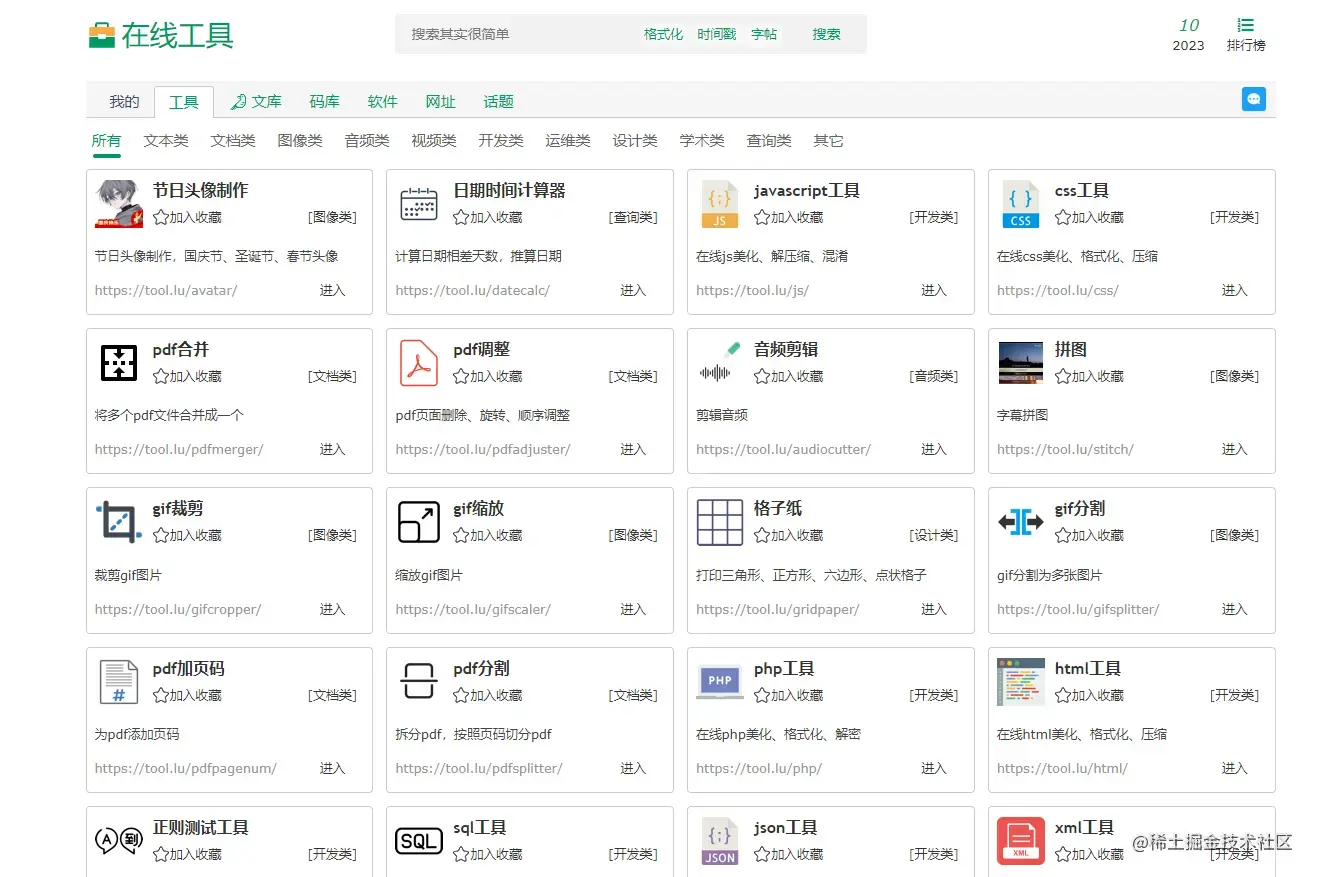Screen dimensions: 1317x877
Task: Click the json工具 JSON file icon
Action: 720,841
